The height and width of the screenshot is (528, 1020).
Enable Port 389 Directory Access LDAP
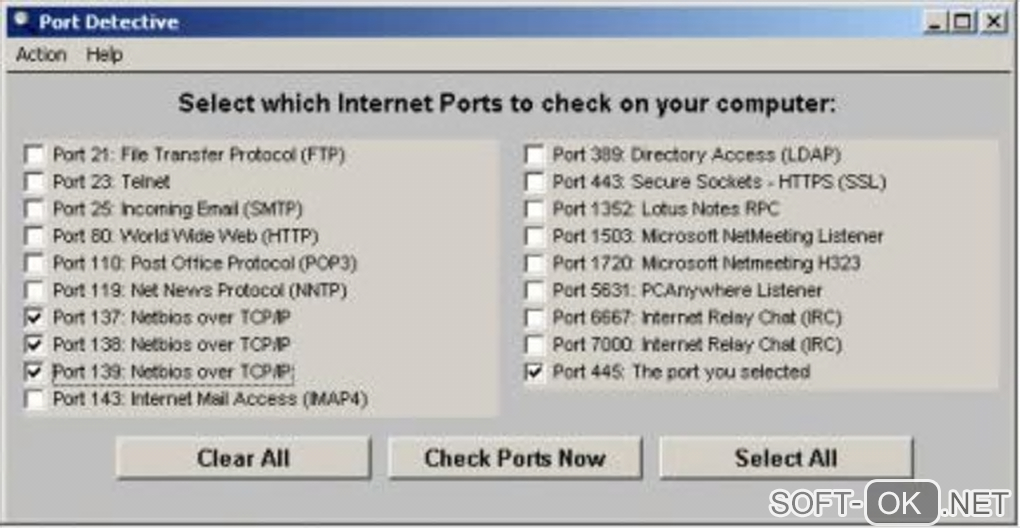pyautogui.click(x=535, y=155)
